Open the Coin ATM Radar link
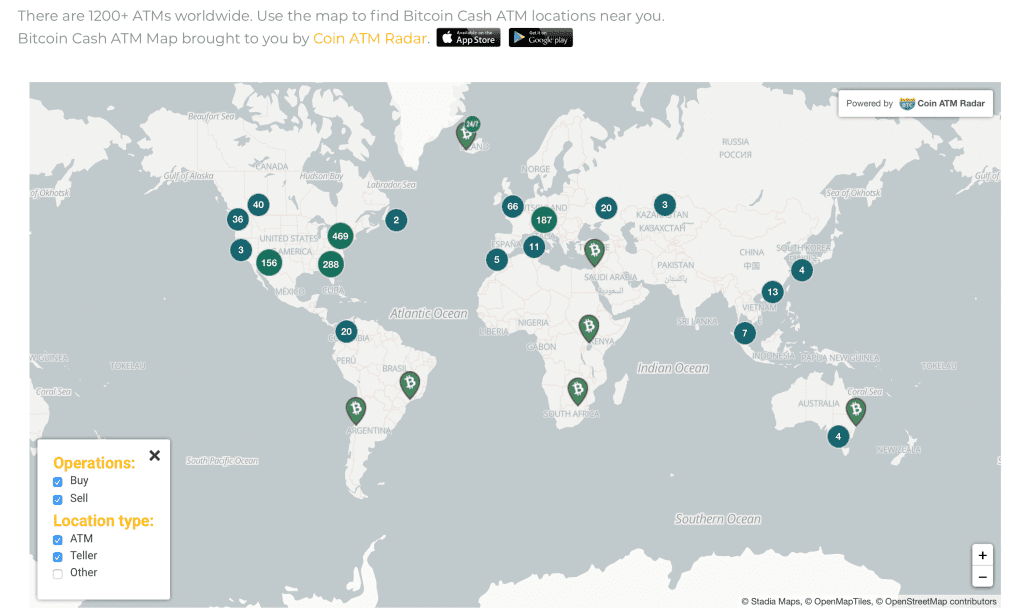 click(x=370, y=38)
